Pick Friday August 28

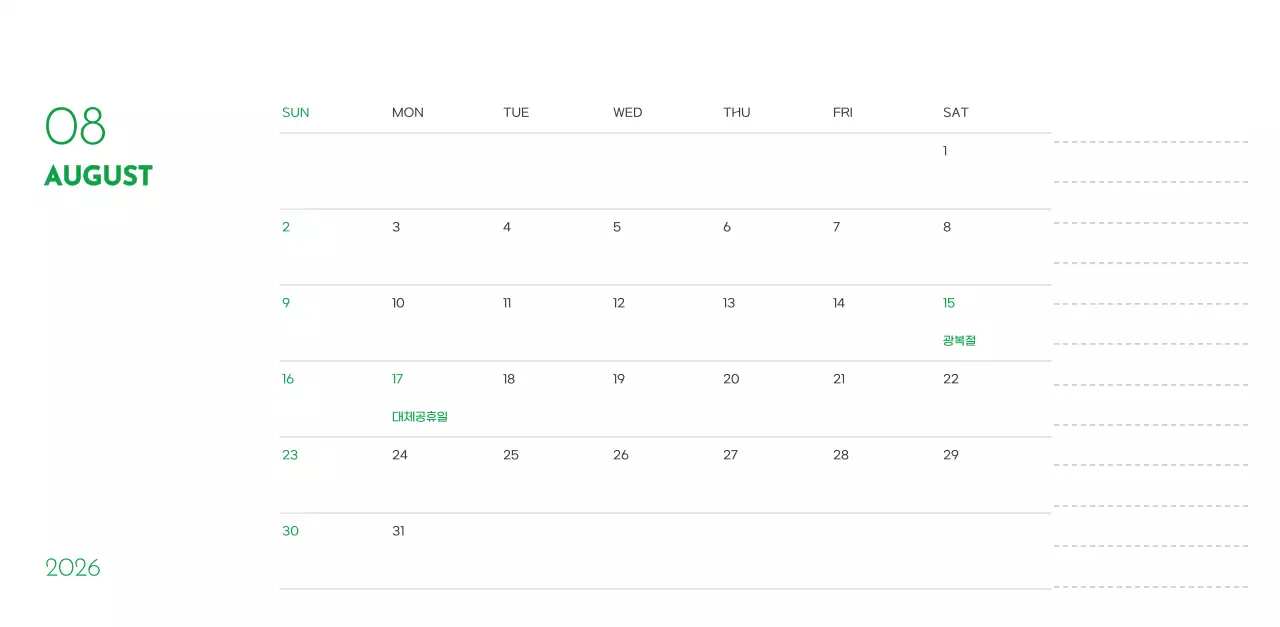tap(840, 455)
